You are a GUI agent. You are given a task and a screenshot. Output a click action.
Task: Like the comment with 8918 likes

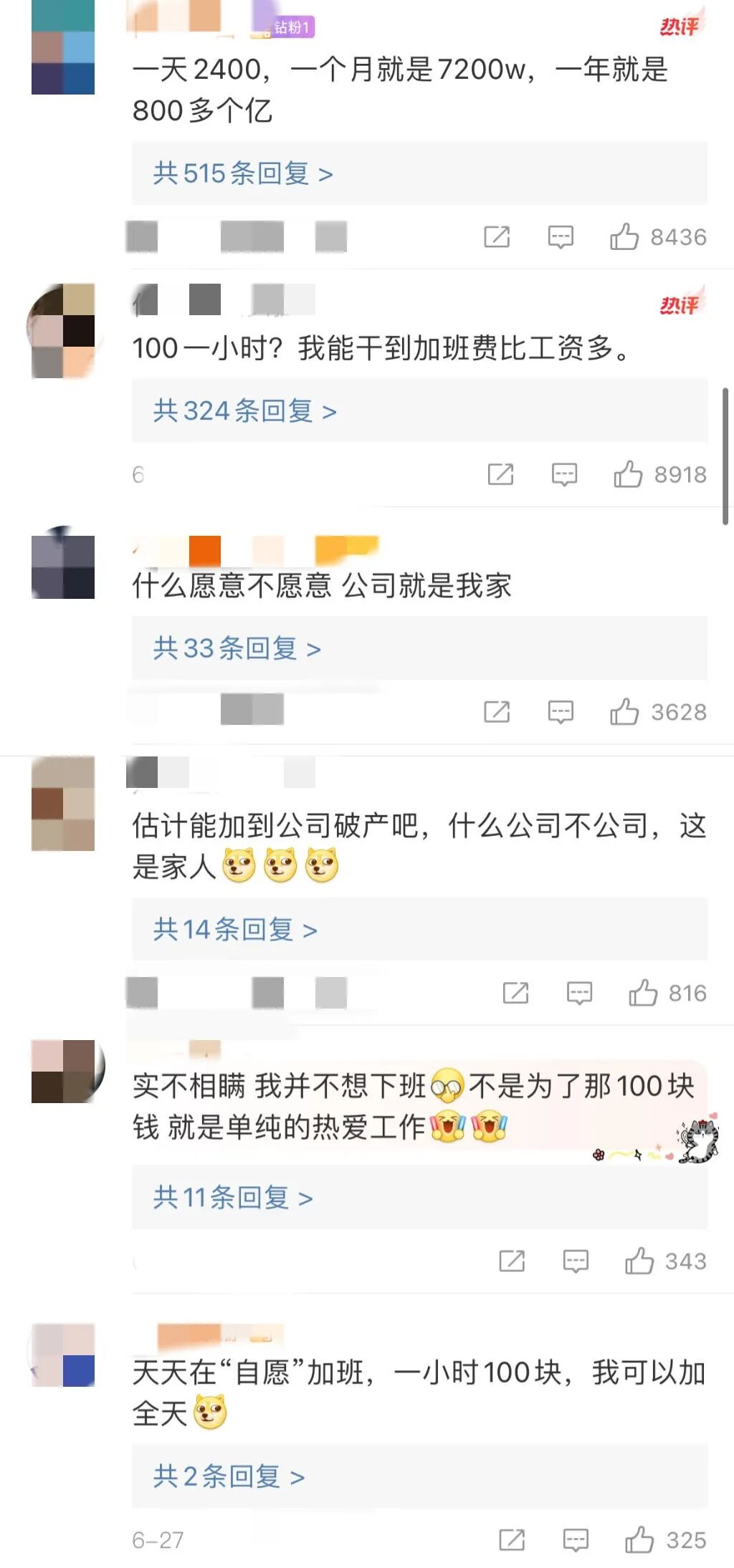(x=628, y=474)
